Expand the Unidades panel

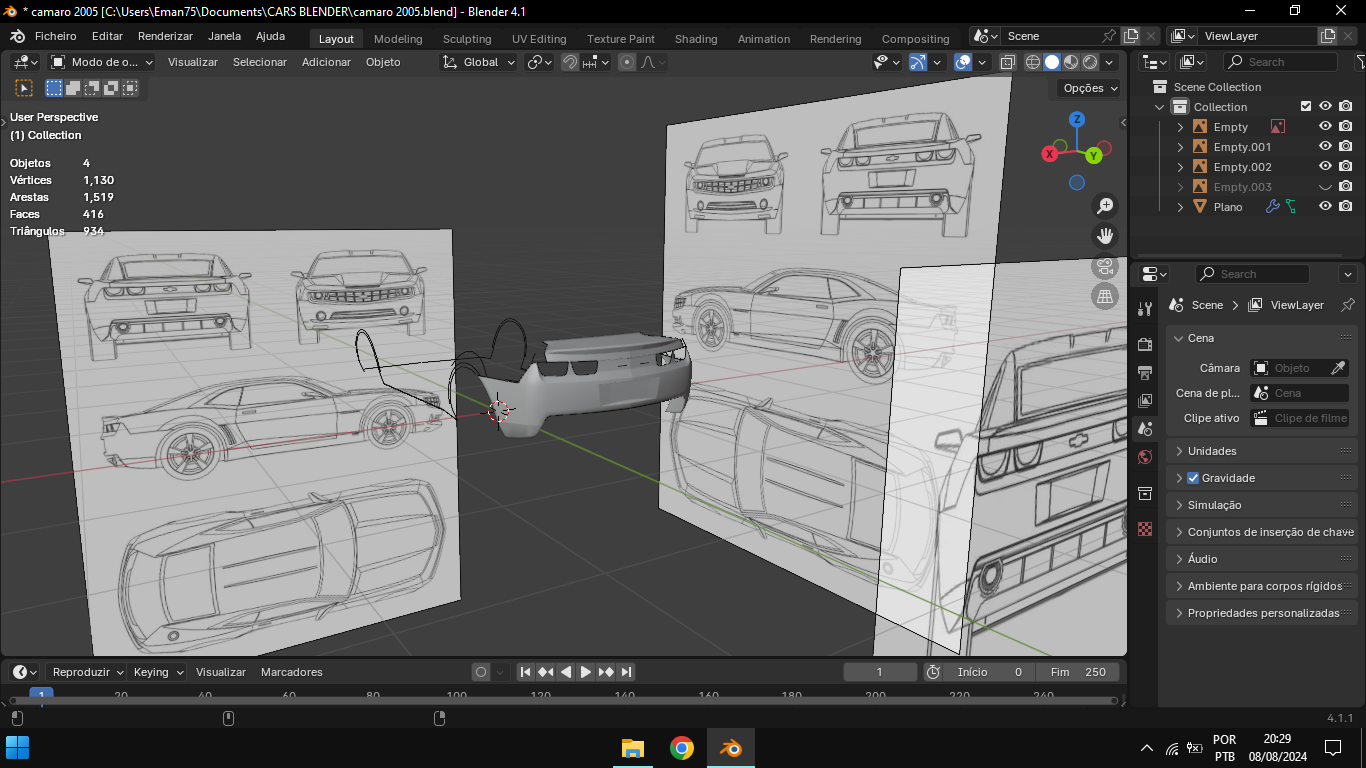coord(1212,451)
